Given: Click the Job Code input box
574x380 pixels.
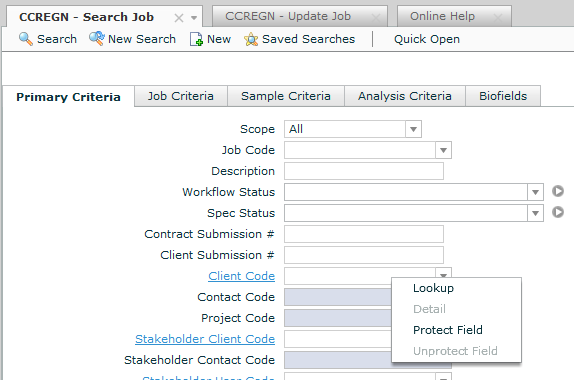Looking at the screenshot, I should pos(360,150).
